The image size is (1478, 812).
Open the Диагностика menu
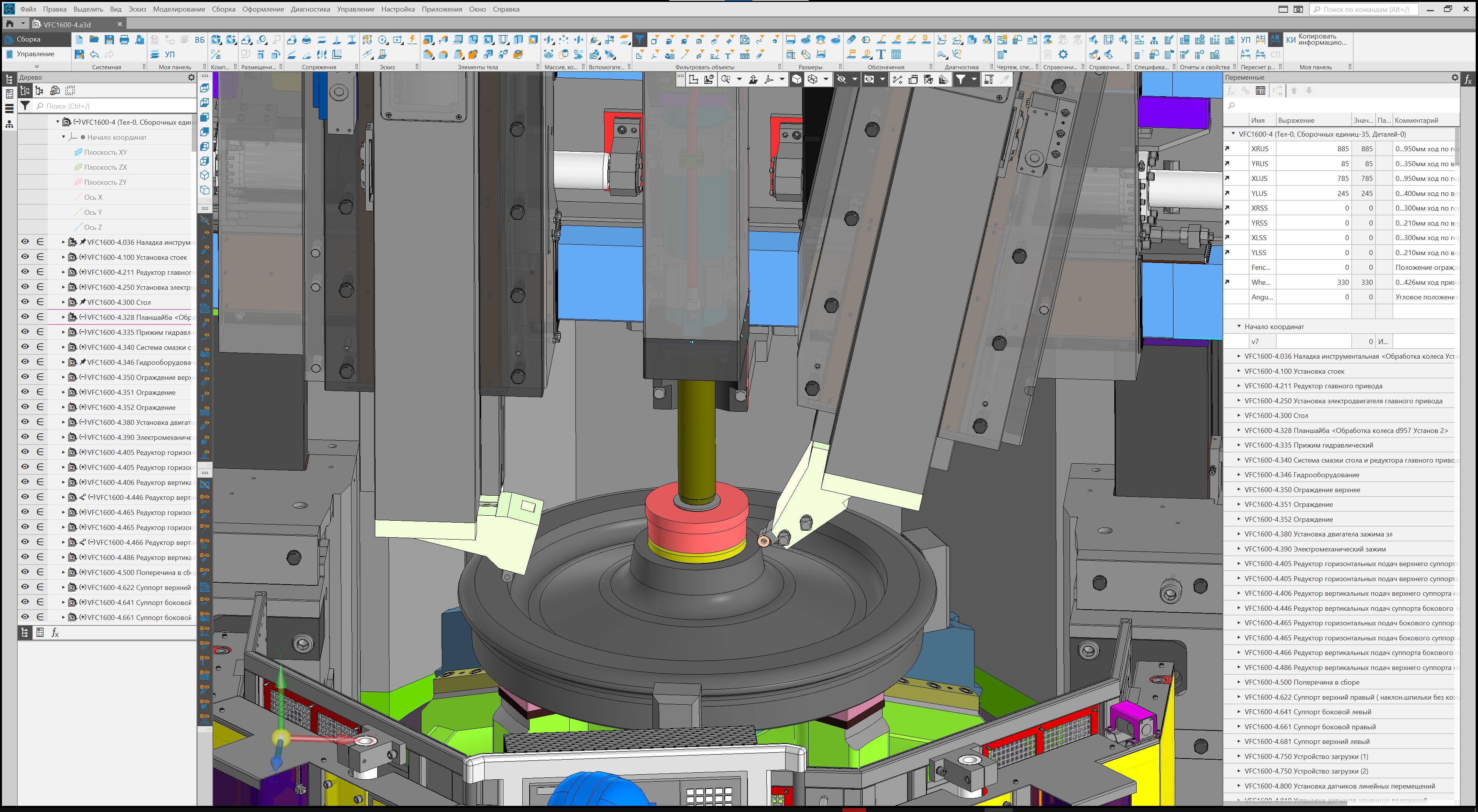click(310, 9)
